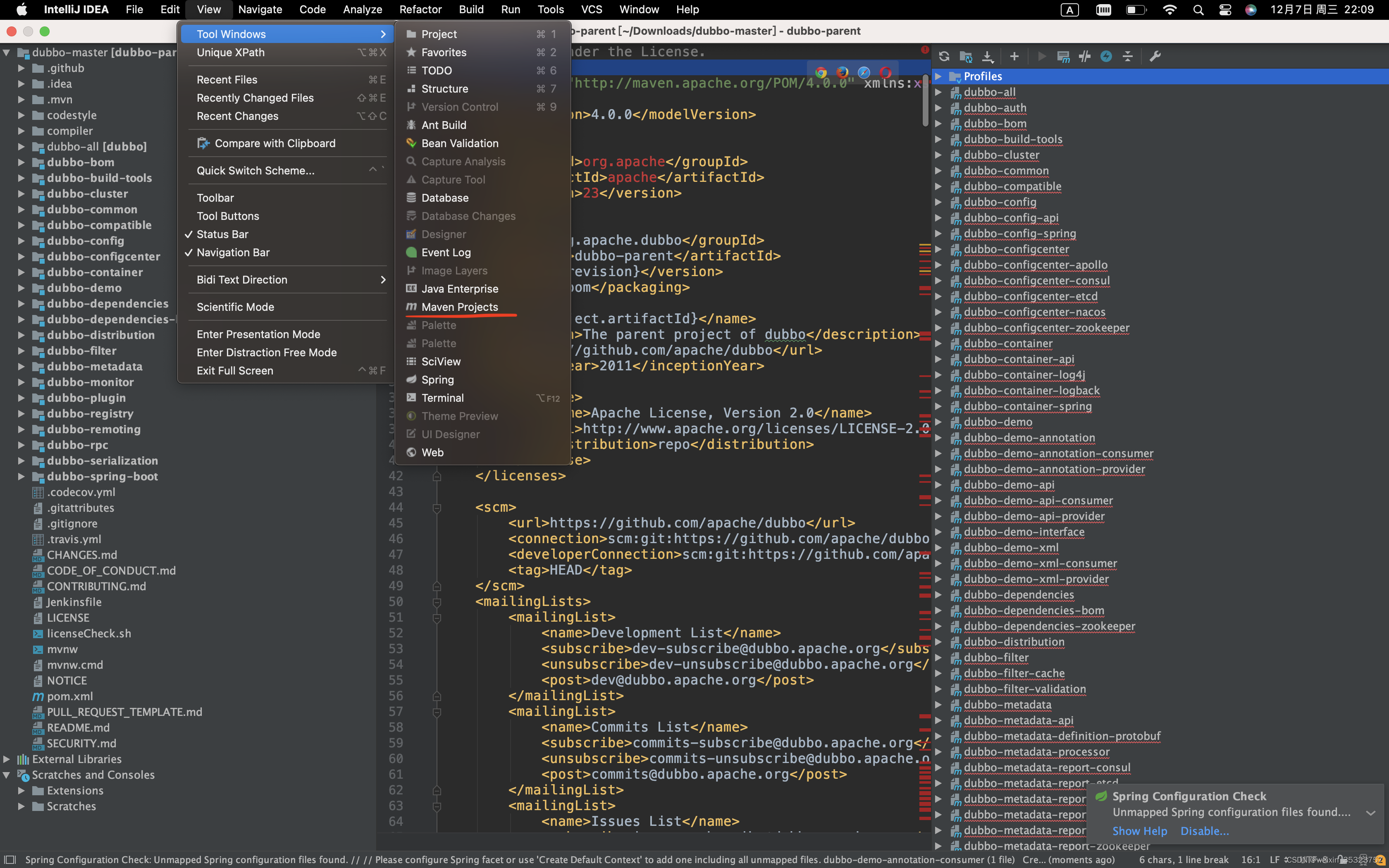Expand the dubbo-cluster folder in project tree
This screenshot has width=1389, height=868.
click(x=21, y=194)
